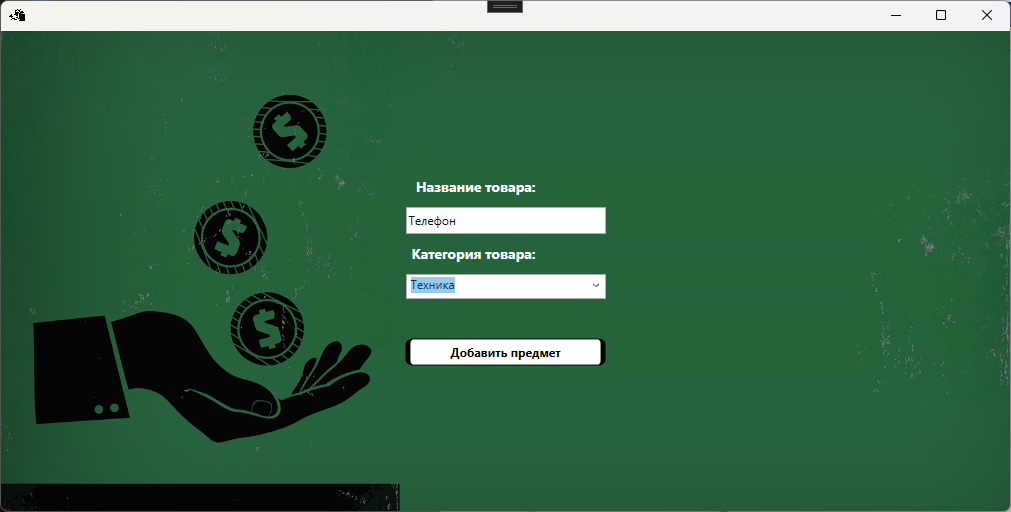The height and width of the screenshot is (512, 1011).
Task: Minimize the application window
Action: pyautogui.click(x=896, y=15)
